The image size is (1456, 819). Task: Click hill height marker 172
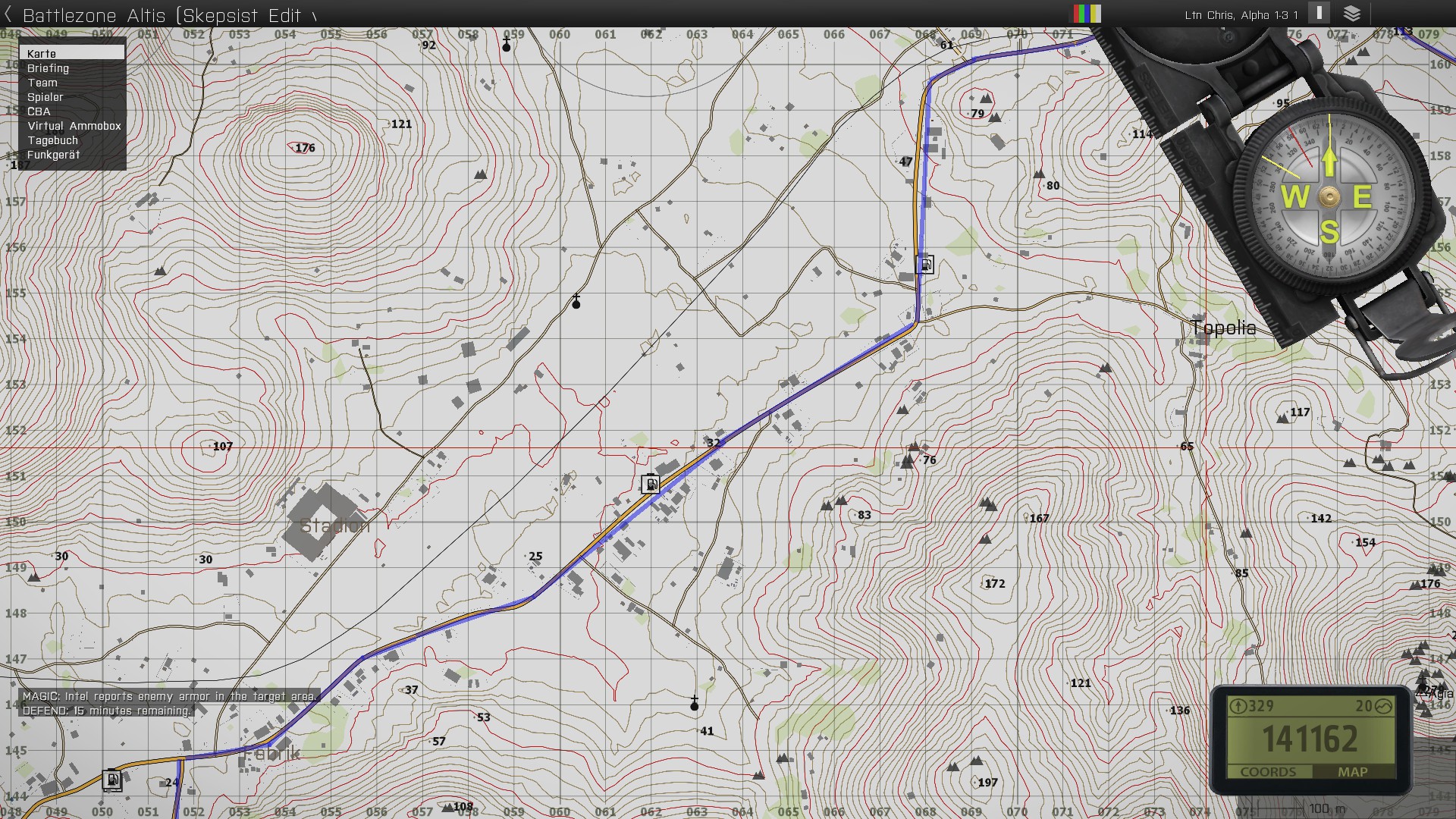pos(994,584)
